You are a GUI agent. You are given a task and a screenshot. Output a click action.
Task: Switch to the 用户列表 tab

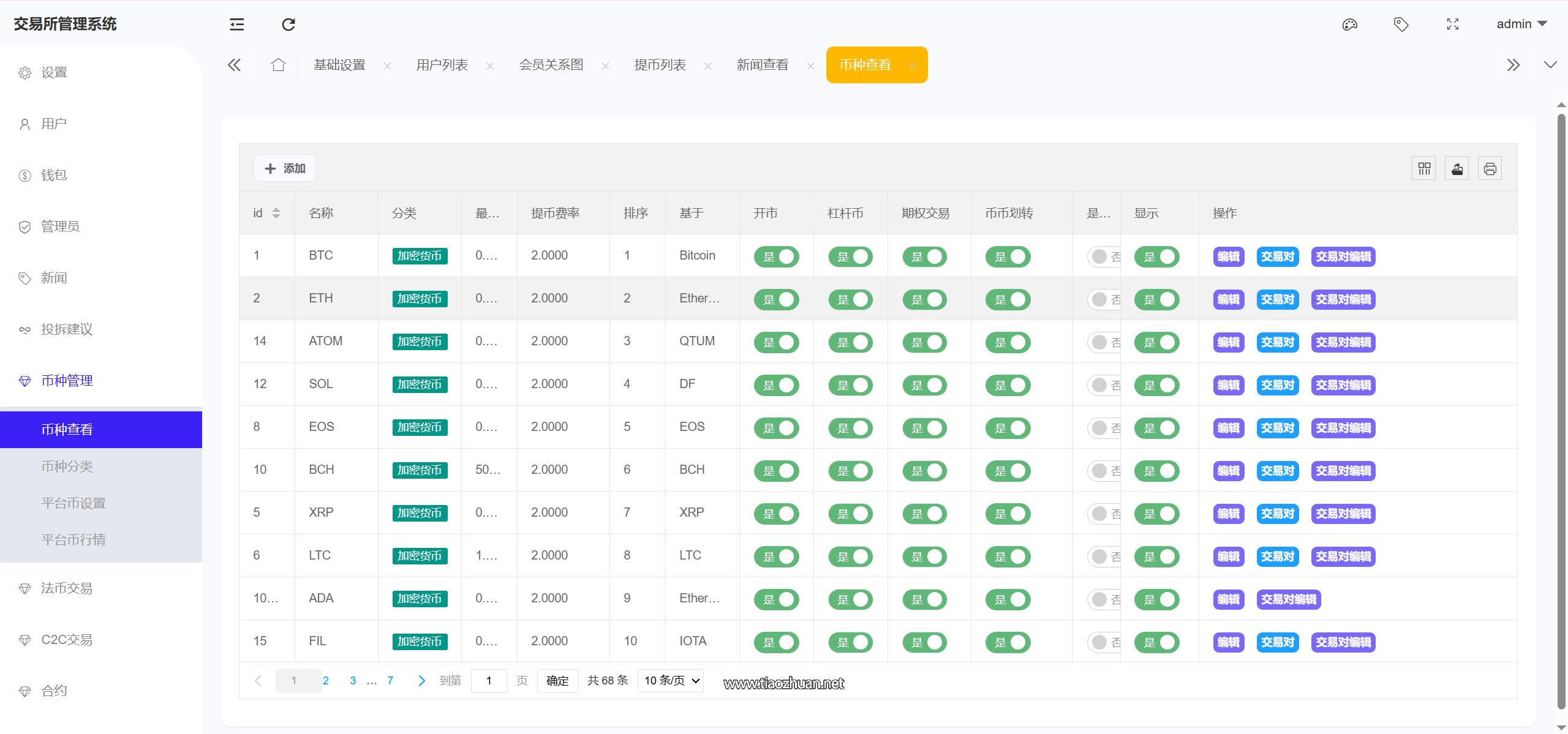(442, 65)
